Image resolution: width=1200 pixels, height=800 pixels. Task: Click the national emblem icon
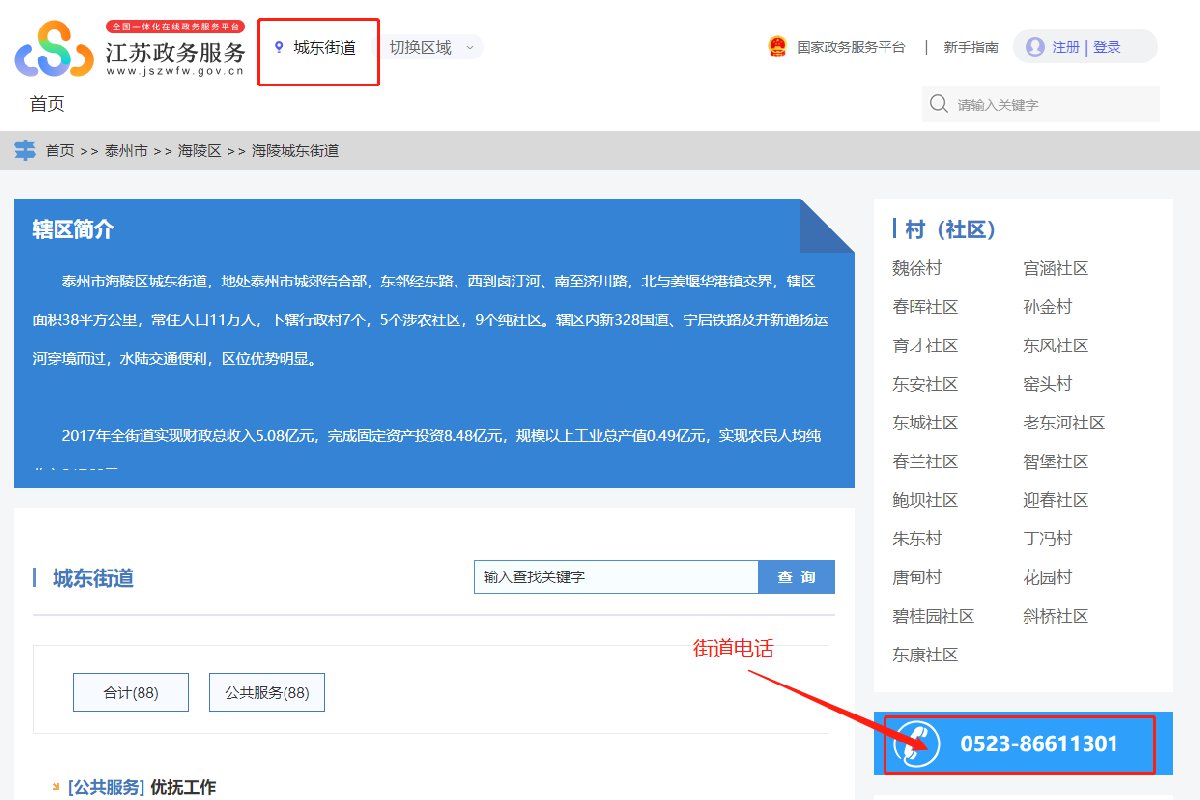(x=777, y=47)
